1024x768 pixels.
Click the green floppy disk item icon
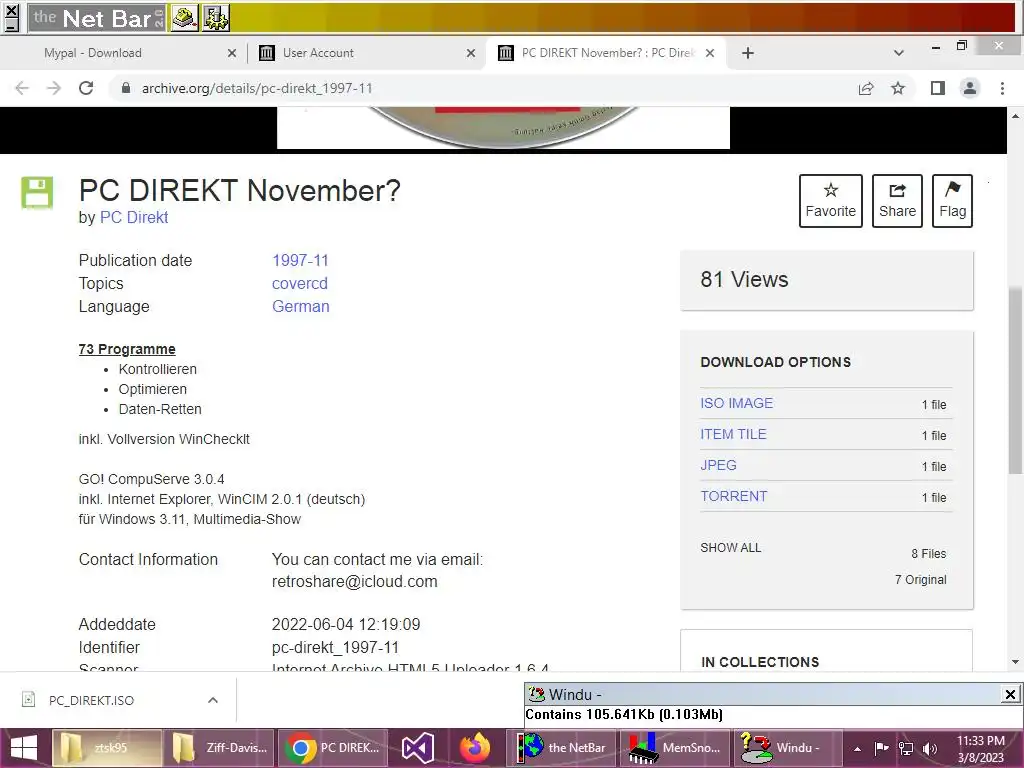[37, 193]
